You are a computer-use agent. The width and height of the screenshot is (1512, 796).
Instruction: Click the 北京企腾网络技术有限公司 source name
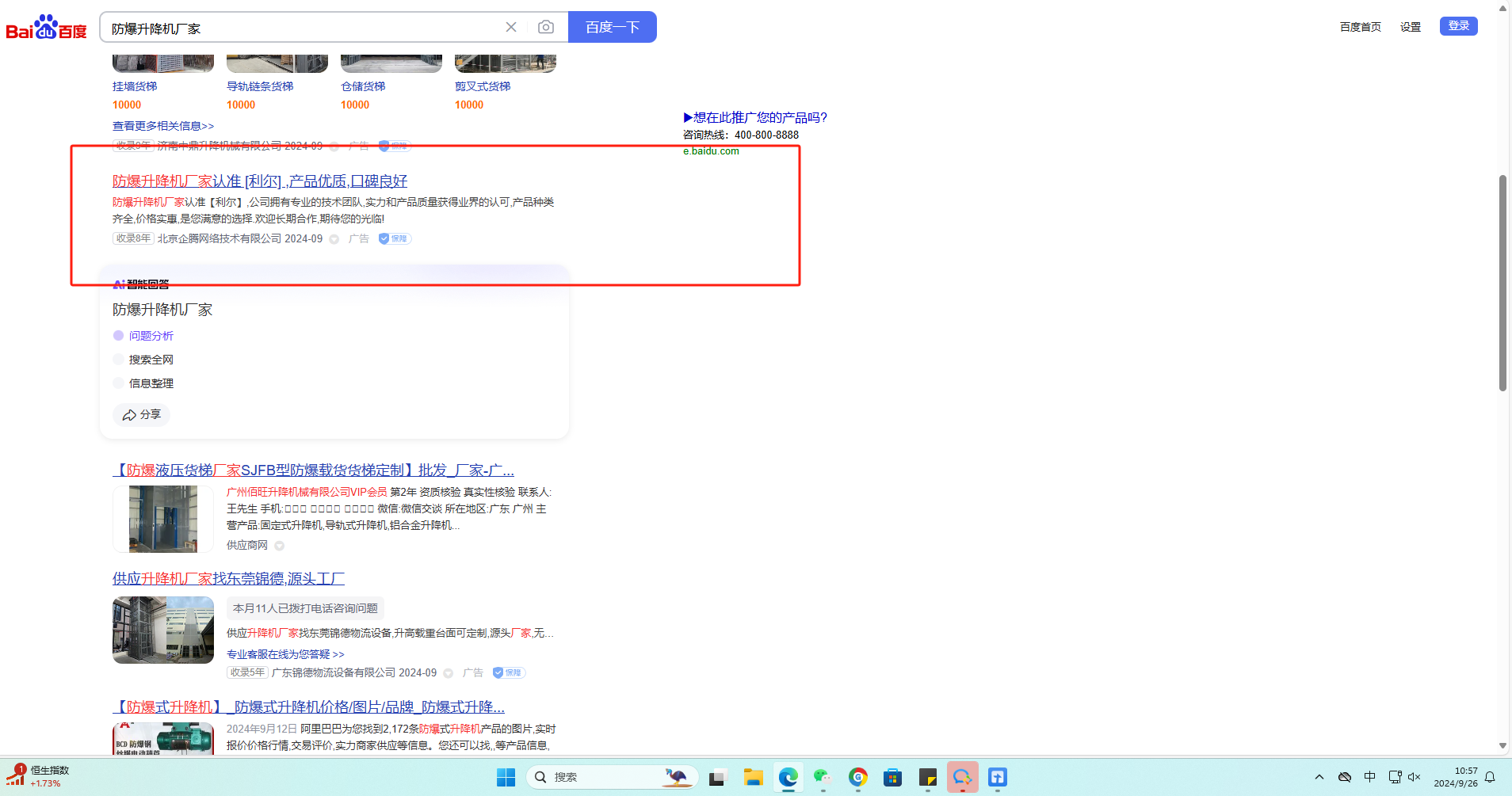click(x=220, y=238)
